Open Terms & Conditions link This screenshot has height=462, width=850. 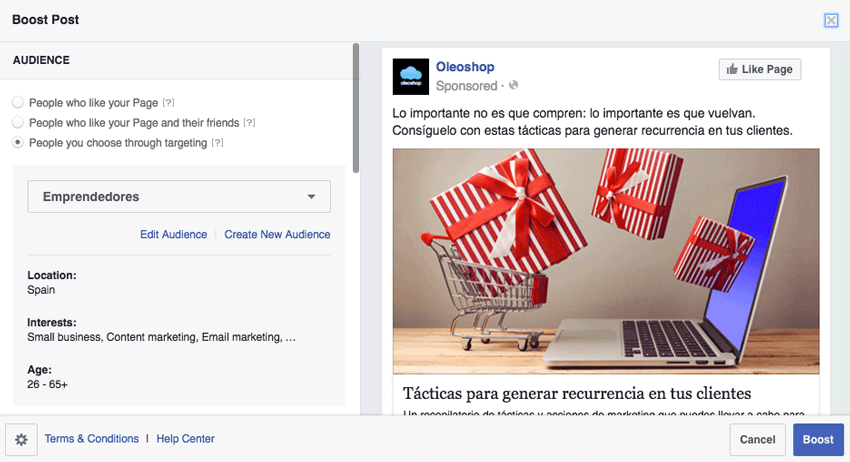[92, 439]
